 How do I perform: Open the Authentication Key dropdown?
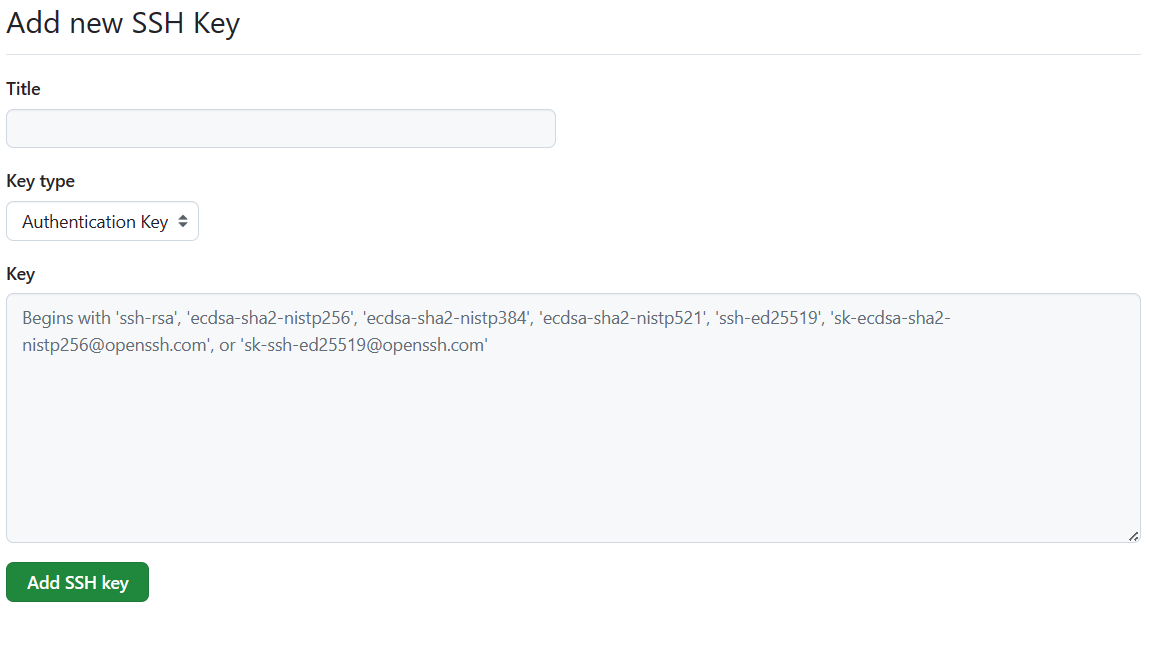click(102, 222)
